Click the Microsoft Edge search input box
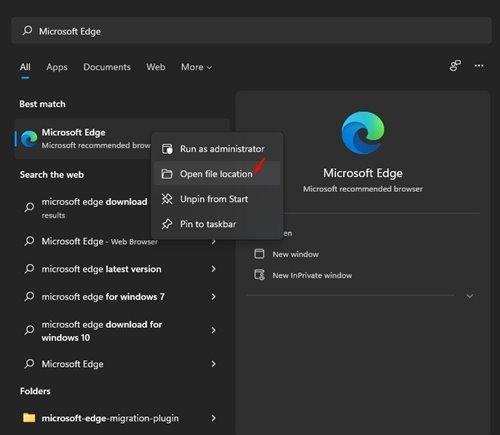 pos(251,31)
